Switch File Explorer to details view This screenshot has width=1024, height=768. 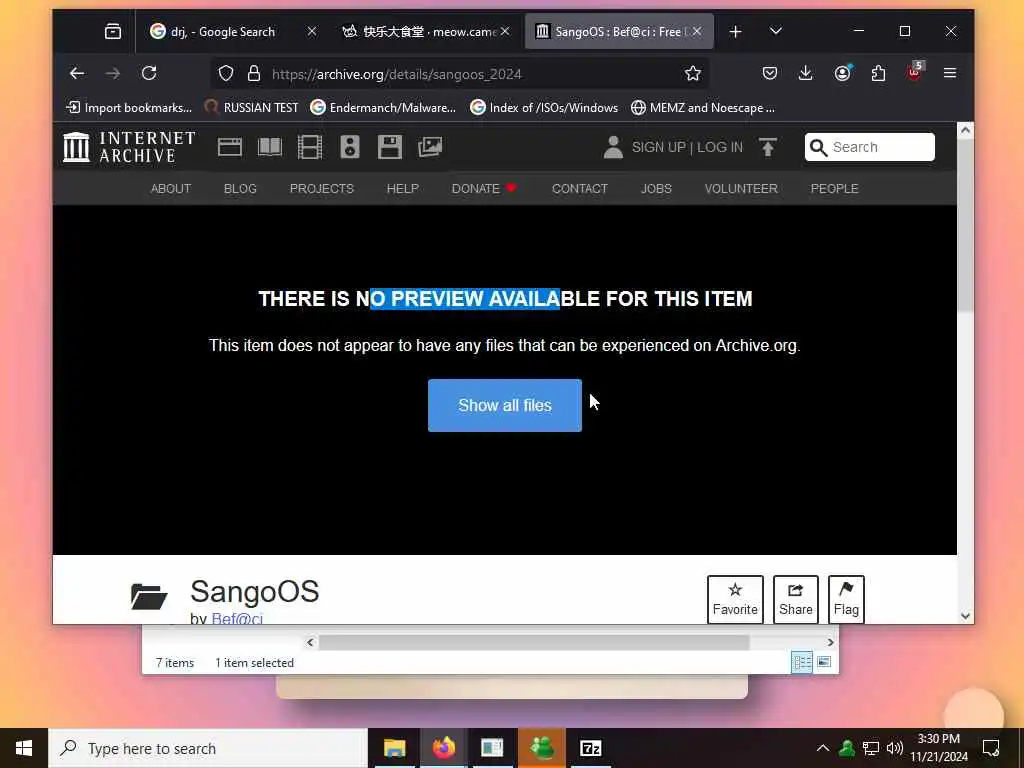tap(802, 662)
